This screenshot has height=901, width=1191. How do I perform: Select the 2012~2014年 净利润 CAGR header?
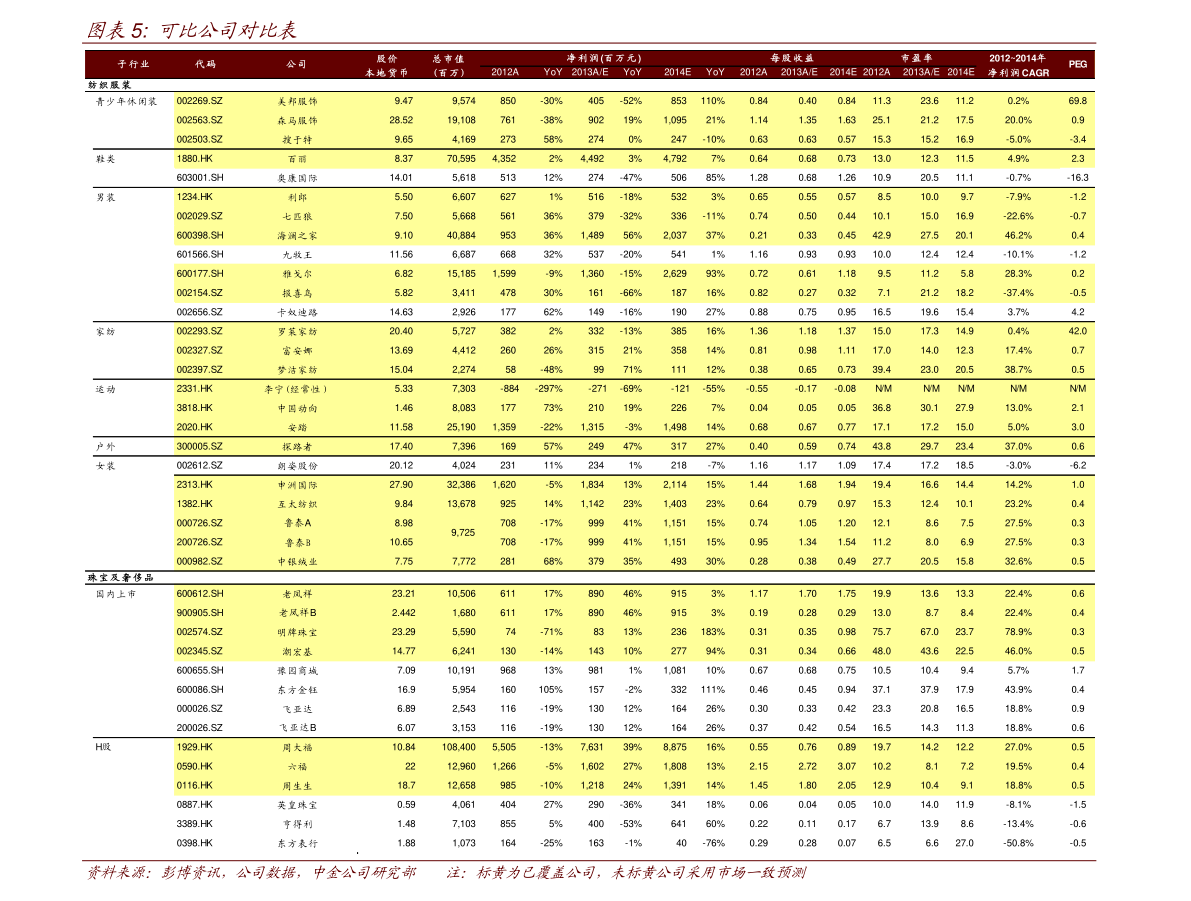(1018, 65)
